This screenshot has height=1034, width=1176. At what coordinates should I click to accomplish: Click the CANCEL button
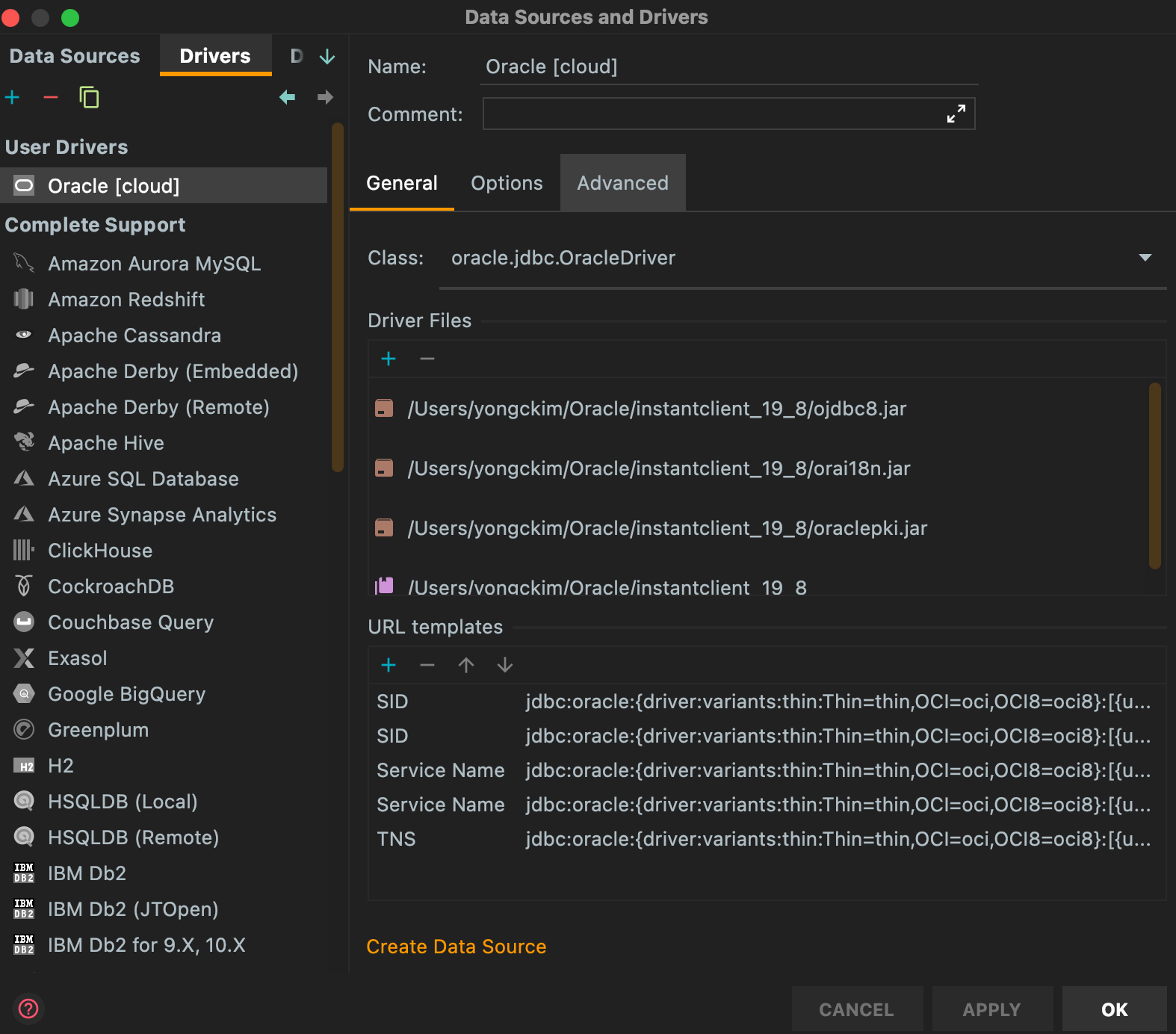857,1010
